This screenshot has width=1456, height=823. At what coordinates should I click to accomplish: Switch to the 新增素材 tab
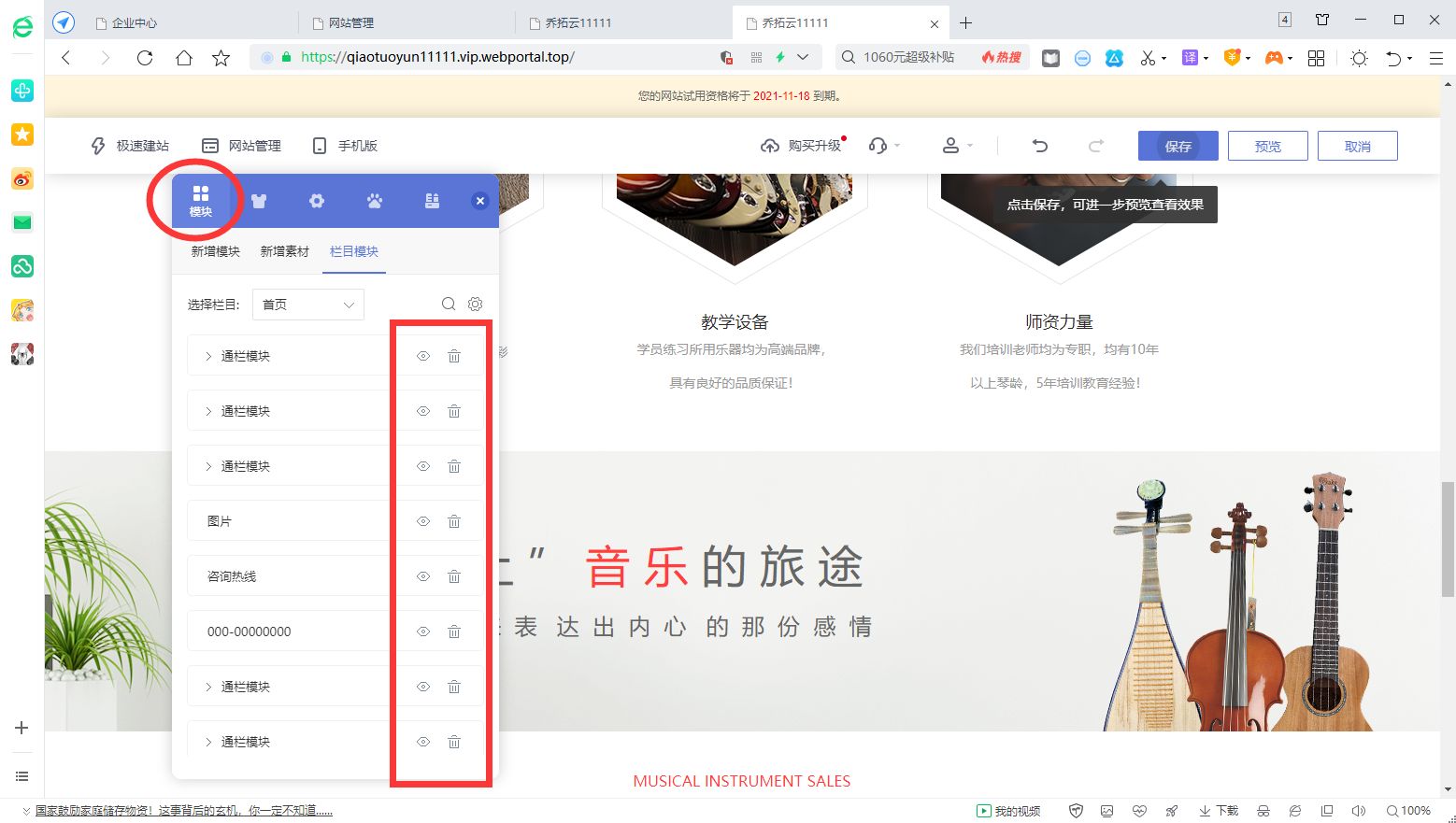click(x=284, y=251)
